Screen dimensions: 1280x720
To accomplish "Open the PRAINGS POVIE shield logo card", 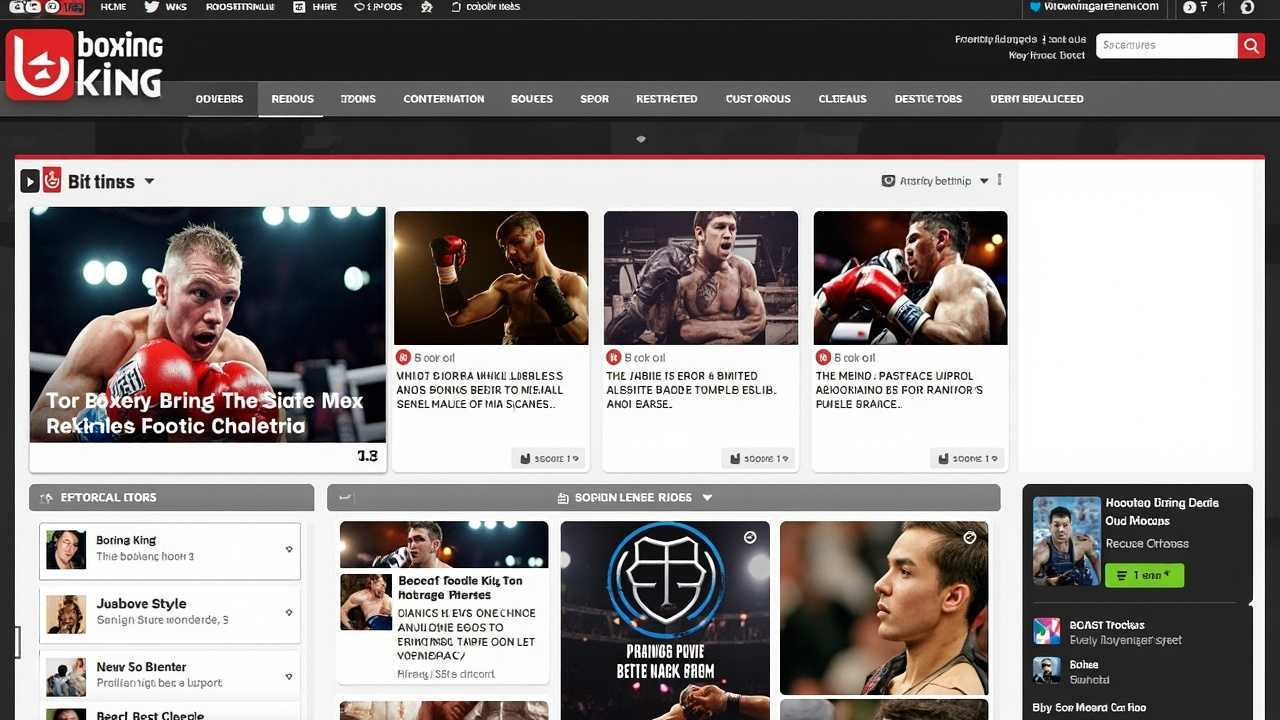I will [665, 620].
